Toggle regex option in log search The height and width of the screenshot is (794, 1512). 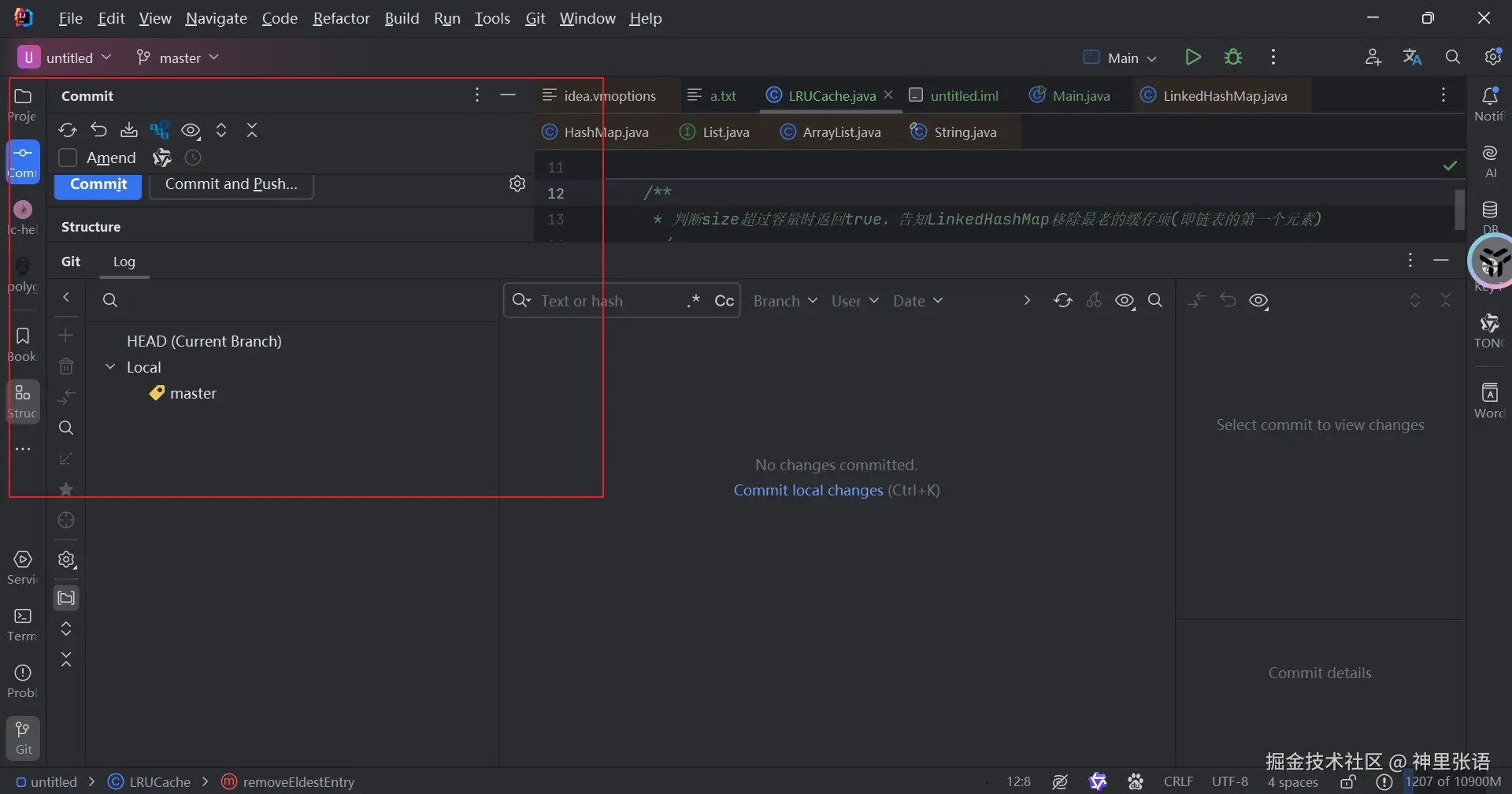tap(693, 301)
